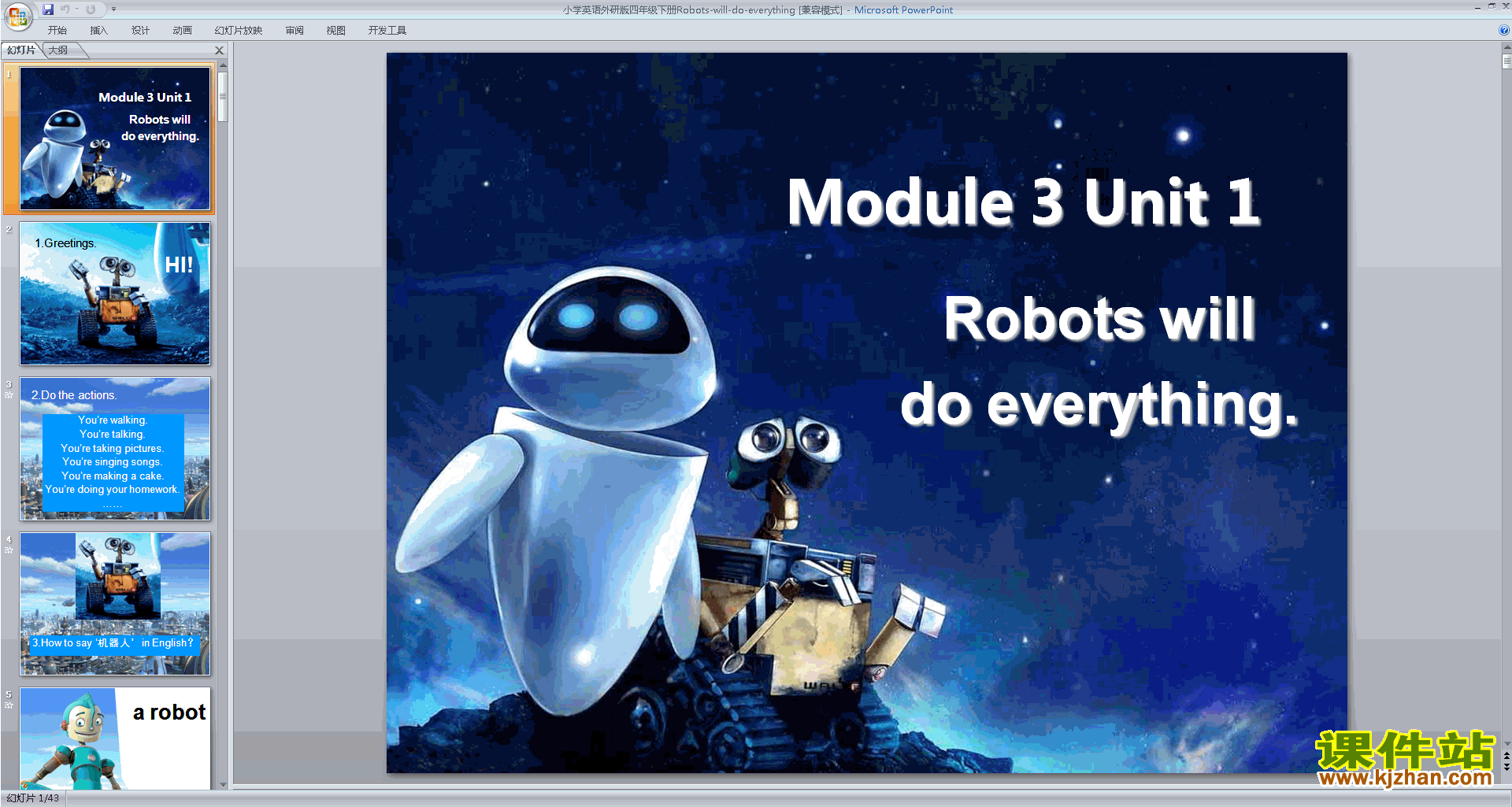Open the 开发工具 ribbon tab
Image resolution: width=1512 pixels, height=807 pixels.
(387, 31)
